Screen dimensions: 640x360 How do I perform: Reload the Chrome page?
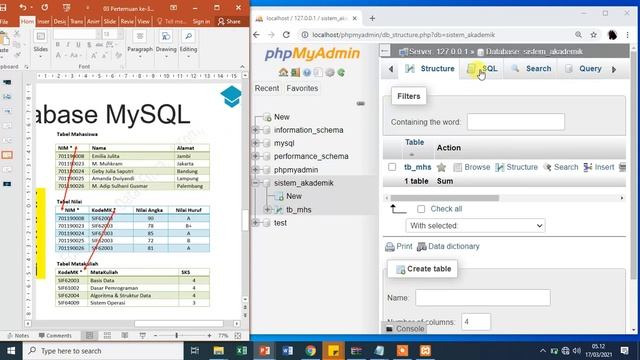(286, 35)
